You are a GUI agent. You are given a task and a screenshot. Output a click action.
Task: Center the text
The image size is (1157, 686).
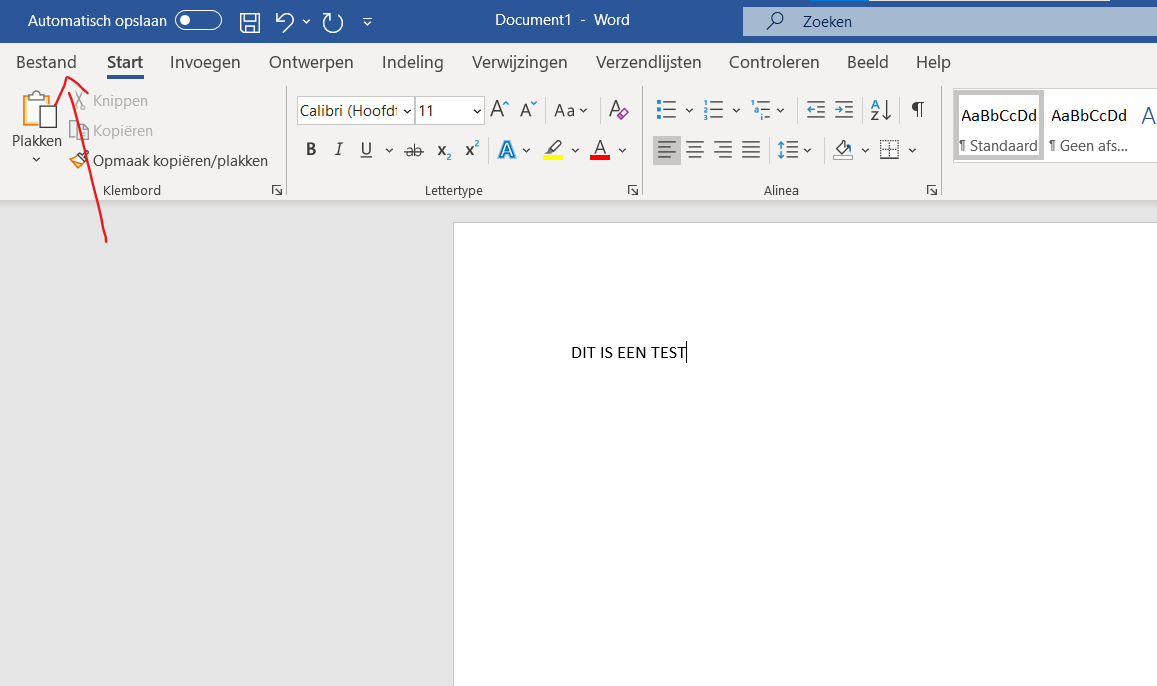[x=695, y=150]
